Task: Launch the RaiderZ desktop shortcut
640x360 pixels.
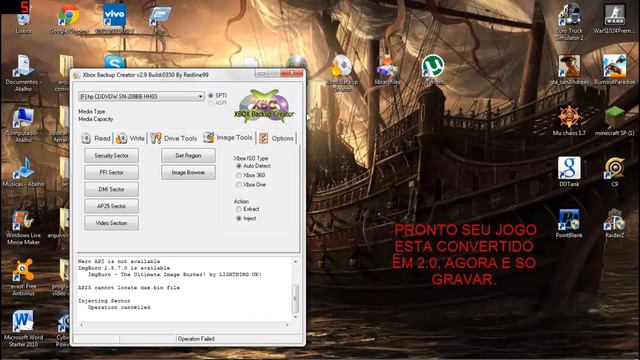Action: [x=614, y=223]
